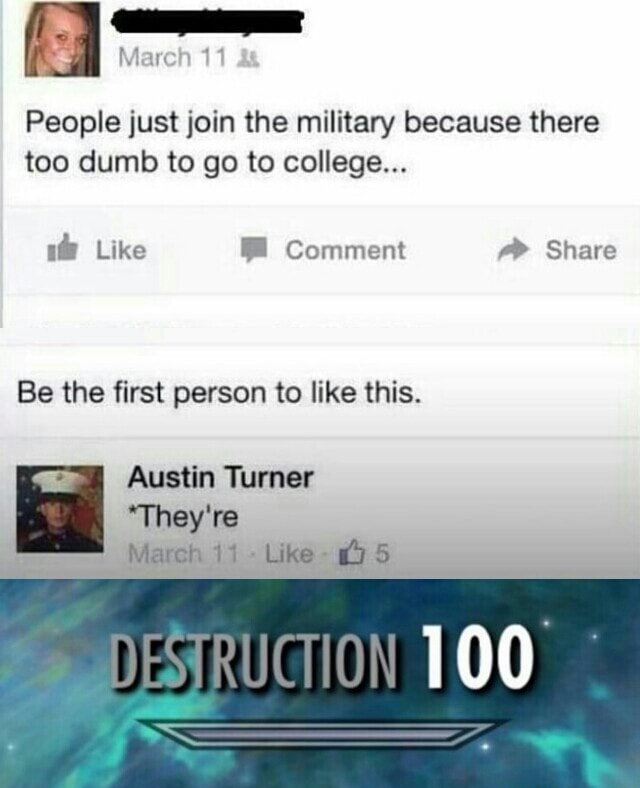This screenshot has width=640, height=788.
Task: Open Austin Turner's profile name link
Action: pyautogui.click(x=221, y=477)
